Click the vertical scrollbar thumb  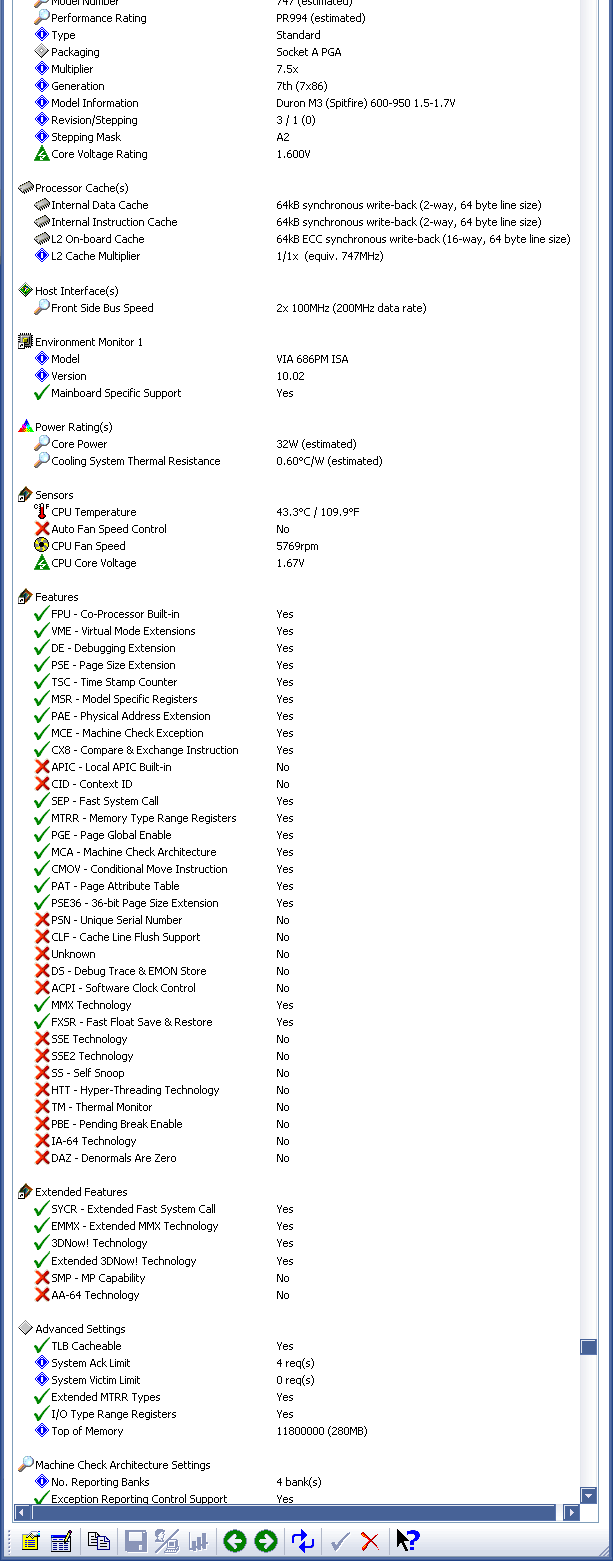(589, 1347)
